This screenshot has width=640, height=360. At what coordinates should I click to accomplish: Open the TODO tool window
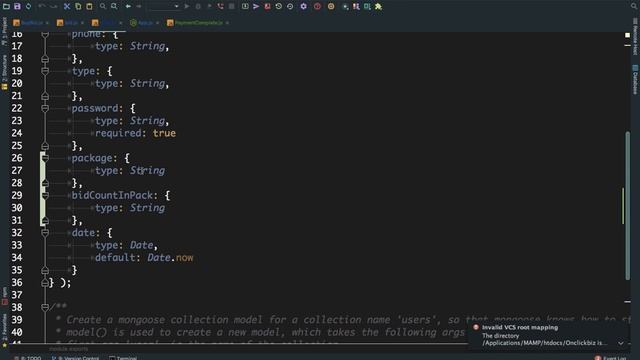coord(28,358)
